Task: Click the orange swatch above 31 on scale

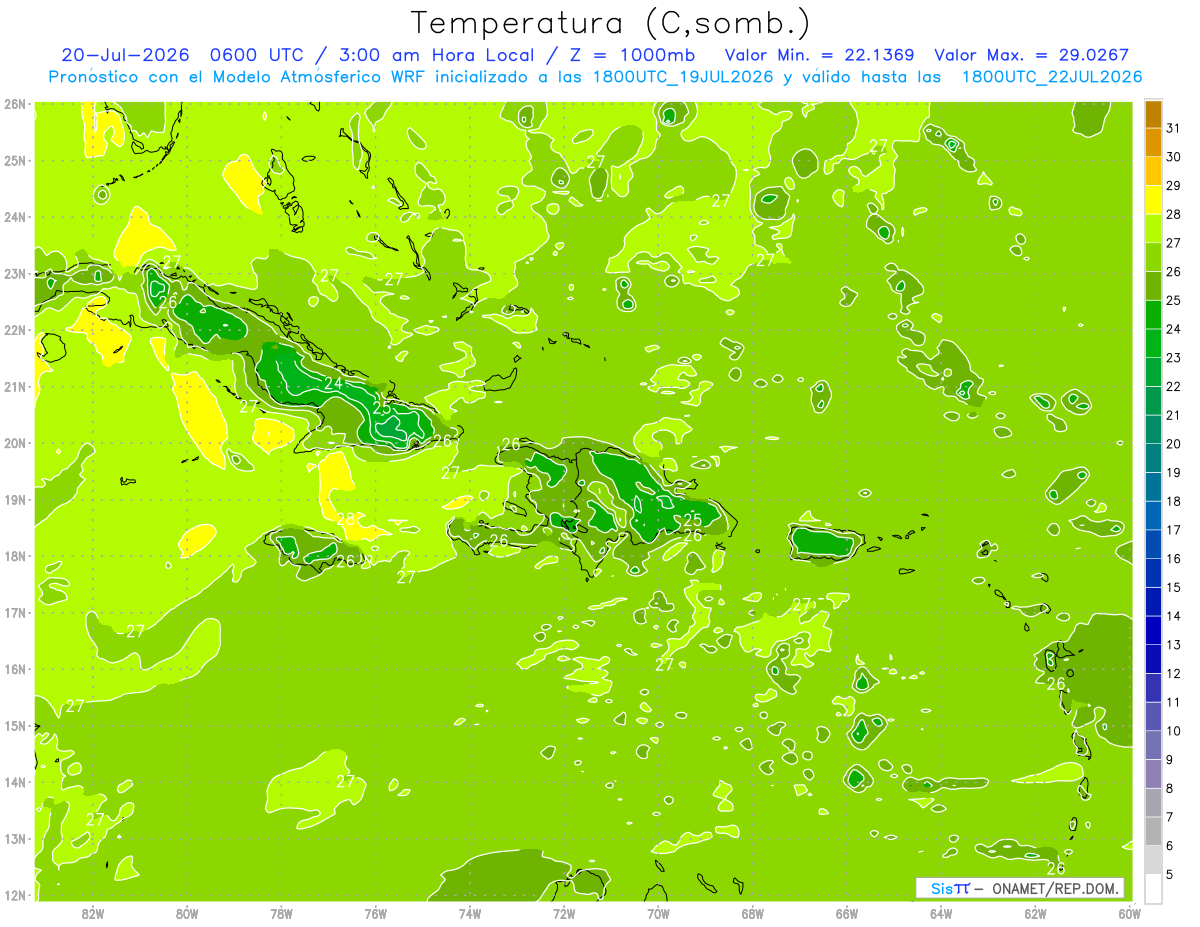Action: 1153,114
